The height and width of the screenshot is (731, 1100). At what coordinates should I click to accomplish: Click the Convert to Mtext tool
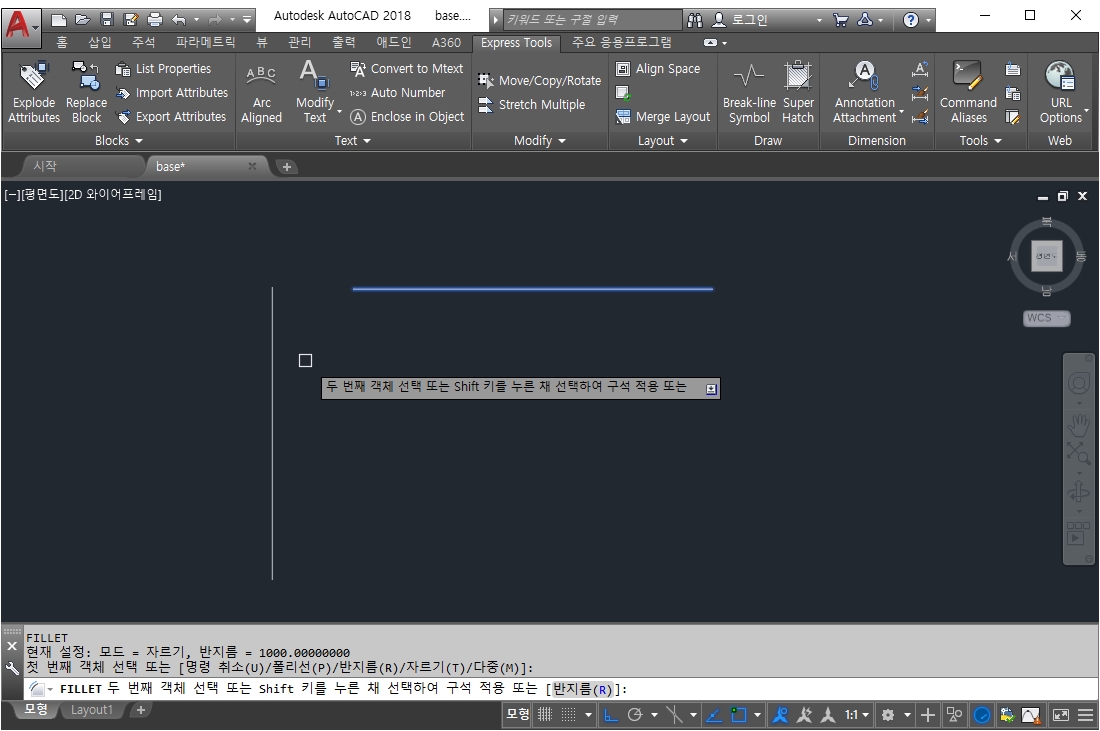pos(407,69)
